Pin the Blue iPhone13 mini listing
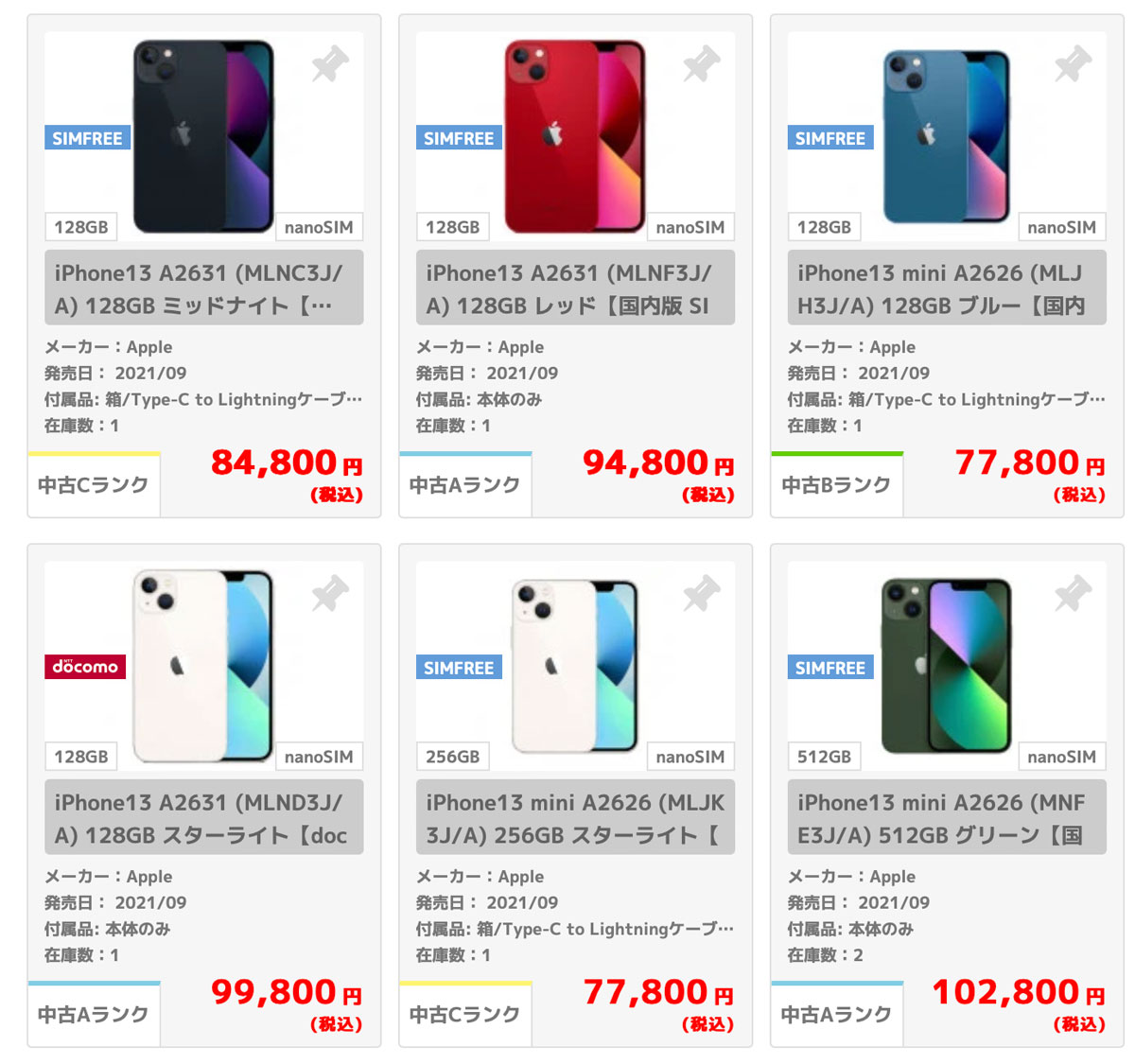The width and height of the screenshot is (1135, 1064). coord(1074,64)
